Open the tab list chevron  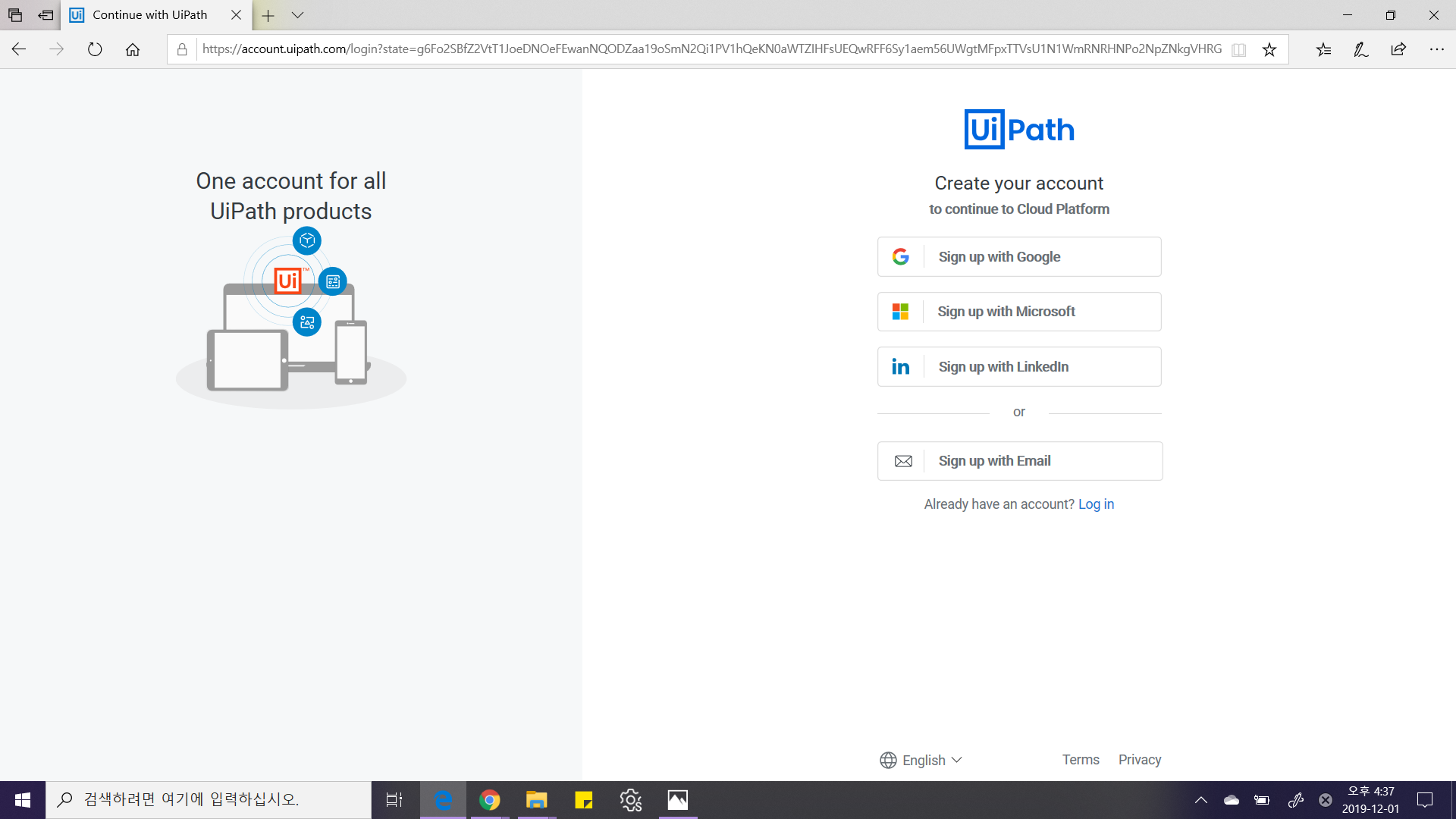click(x=297, y=15)
